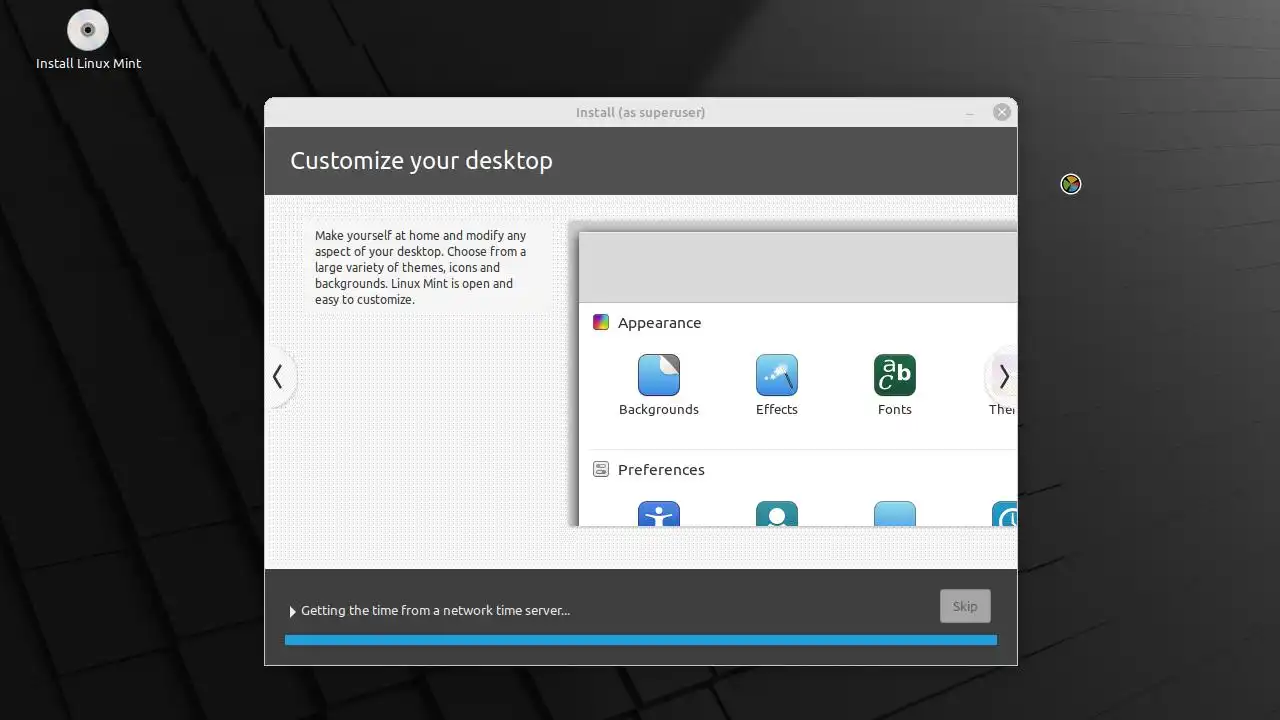Screen dimensions: 1280x720
Task: Go to the next slide arrow
Action: [1003, 377]
